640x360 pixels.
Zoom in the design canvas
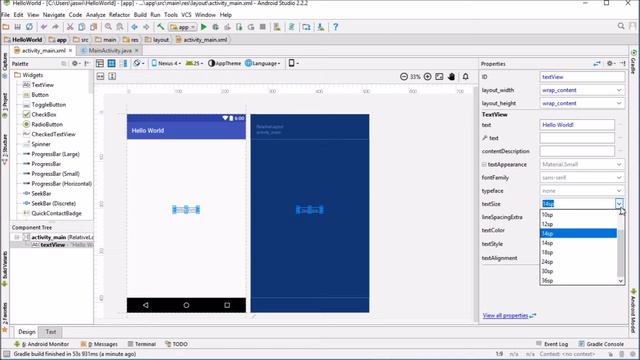click(427, 77)
